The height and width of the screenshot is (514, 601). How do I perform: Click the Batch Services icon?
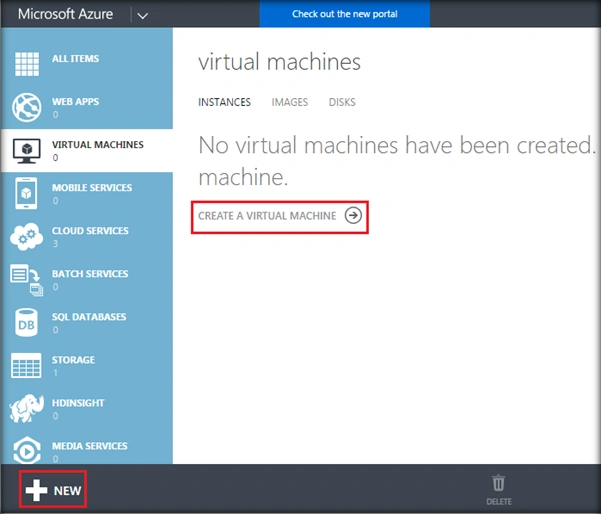[26, 280]
